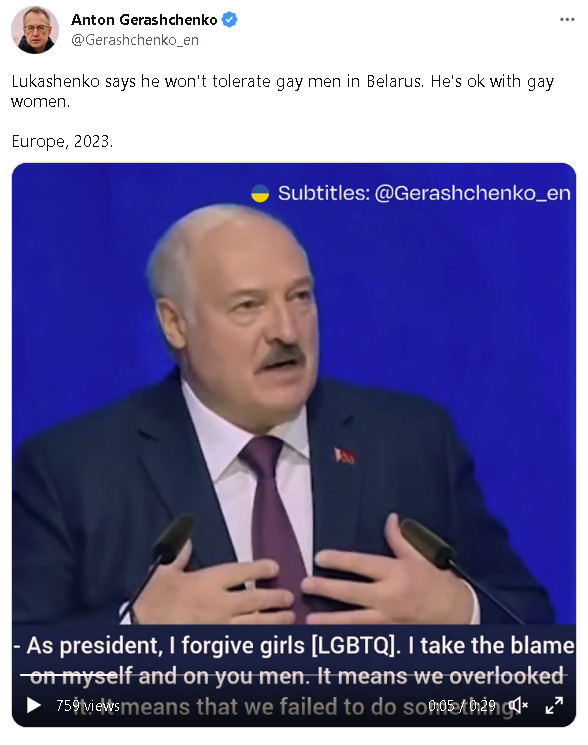The height and width of the screenshot is (745, 588).
Task: Click the blue verified badge
Action: [229, 19]
